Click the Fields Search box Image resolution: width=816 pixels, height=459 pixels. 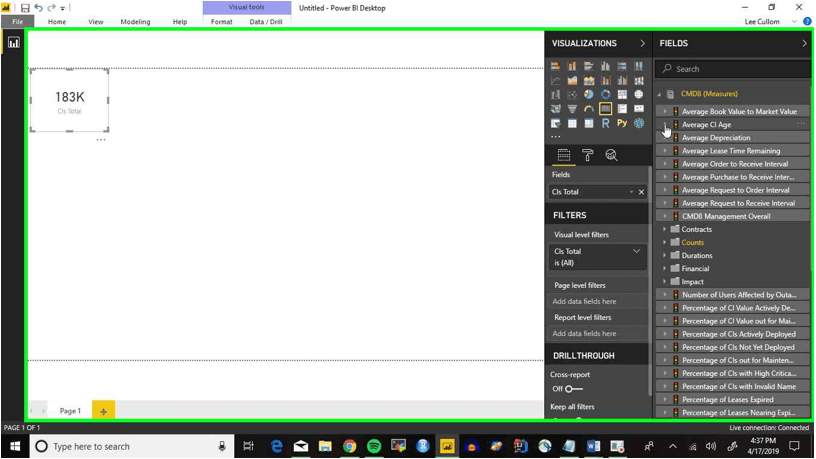(x=734, y=69)
